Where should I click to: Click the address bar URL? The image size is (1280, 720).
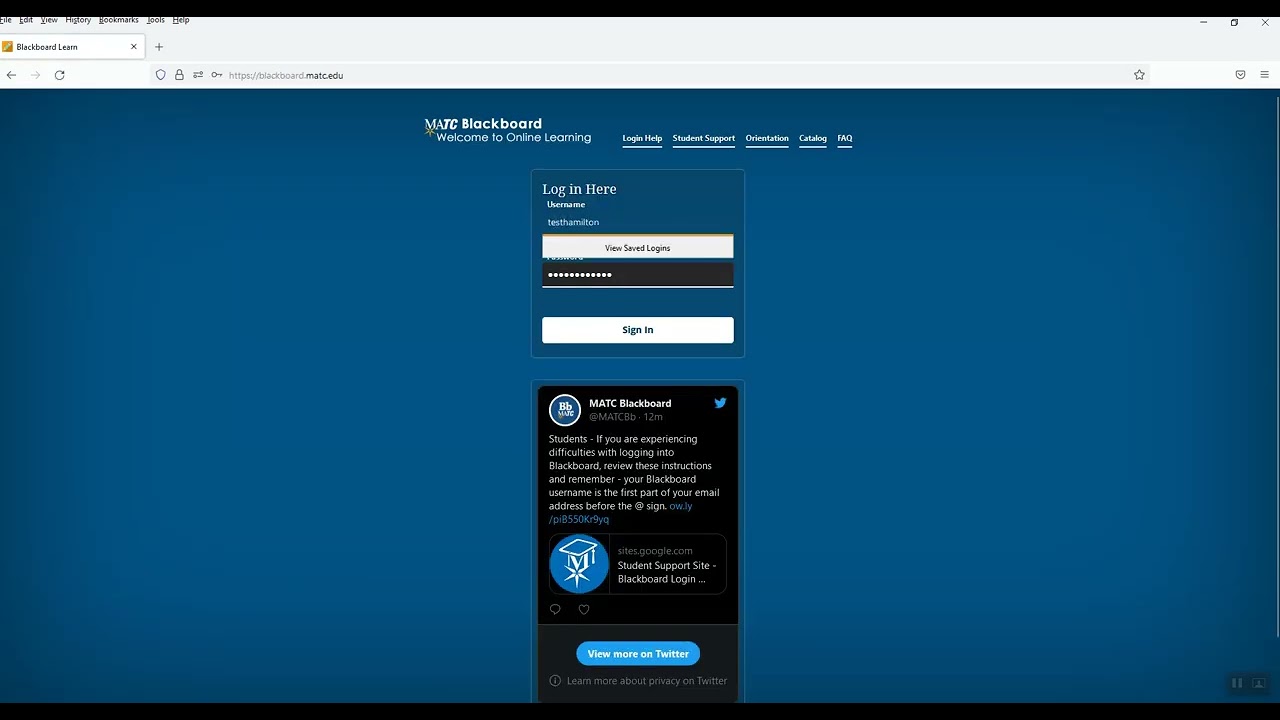point(286,75)
